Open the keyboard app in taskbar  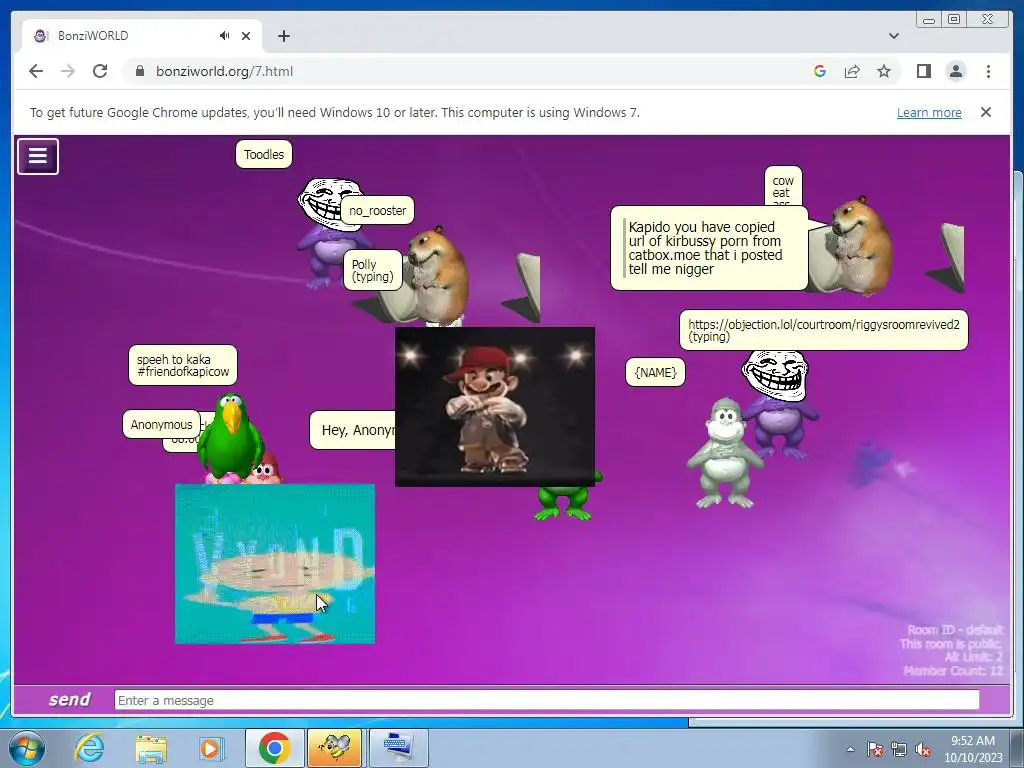398,748
